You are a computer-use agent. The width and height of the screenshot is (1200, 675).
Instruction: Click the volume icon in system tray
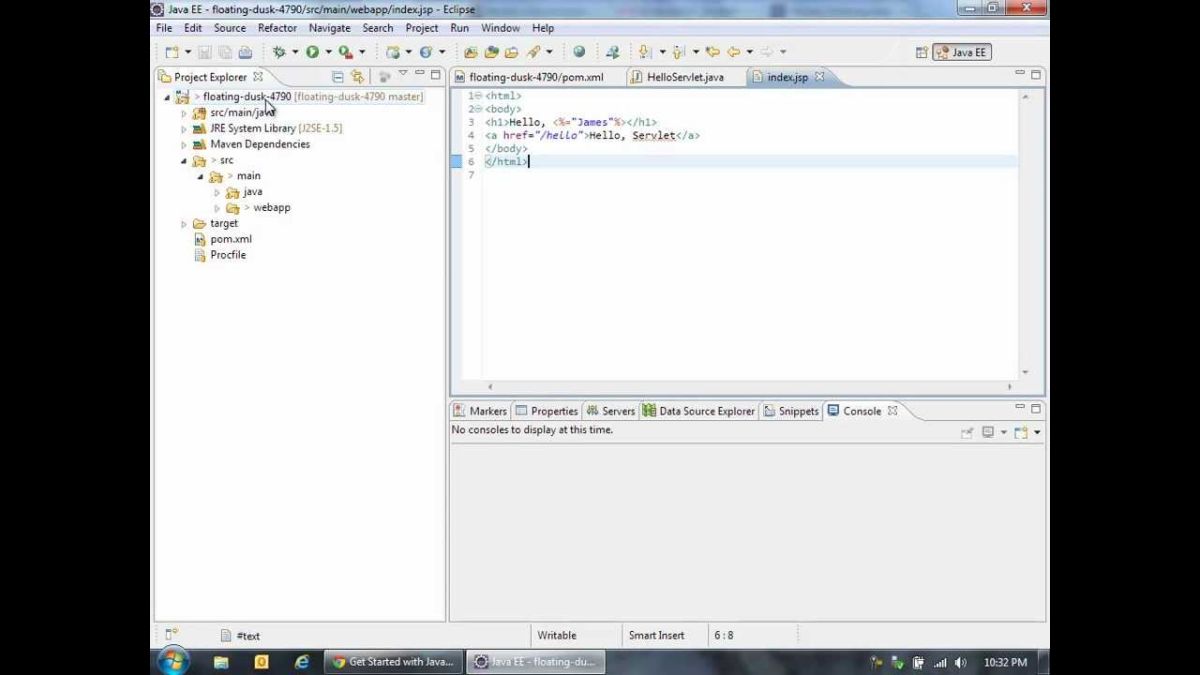pos(961,662)
